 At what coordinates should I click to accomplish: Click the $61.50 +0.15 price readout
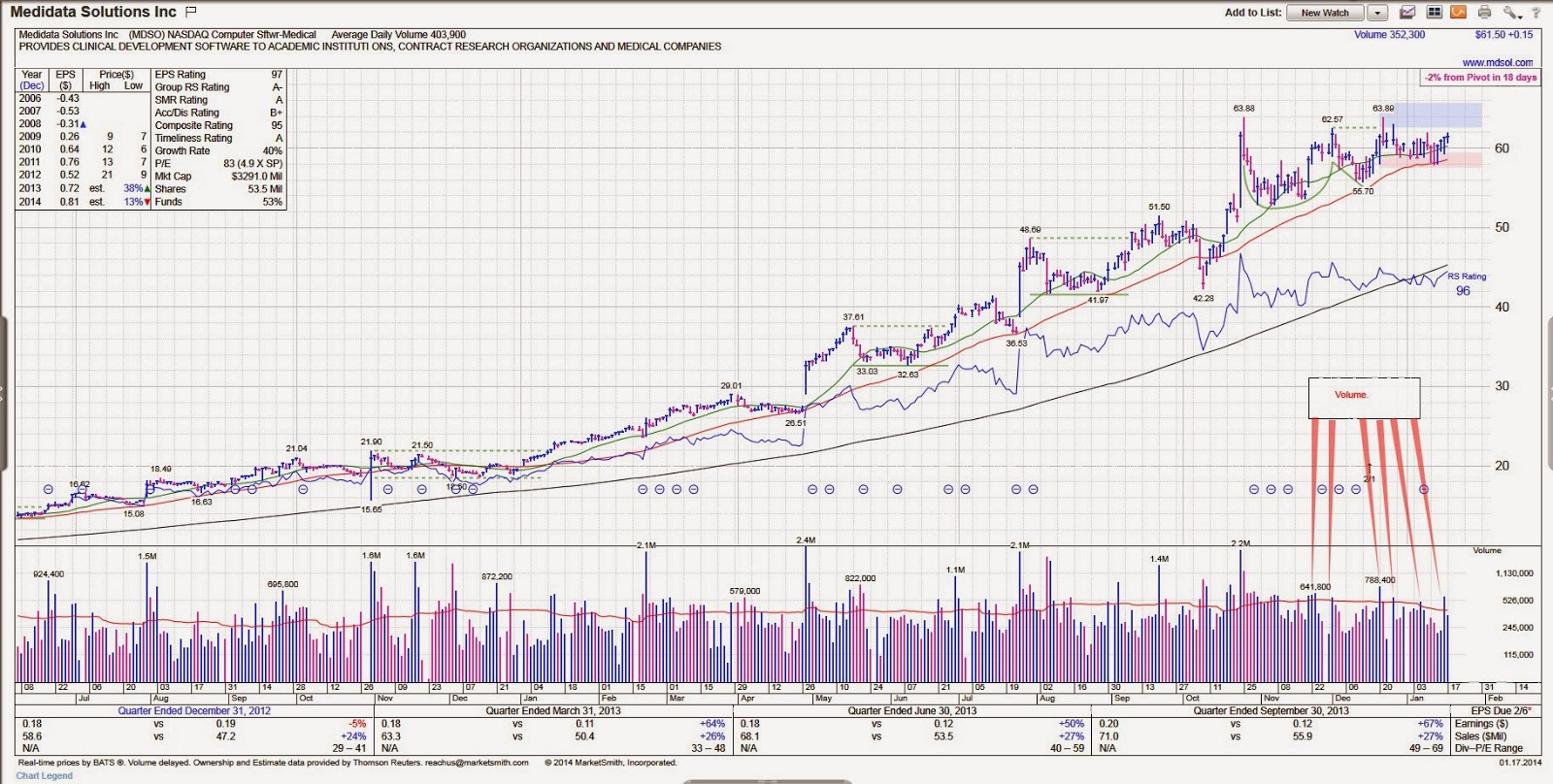click(x=1504, y=34)
